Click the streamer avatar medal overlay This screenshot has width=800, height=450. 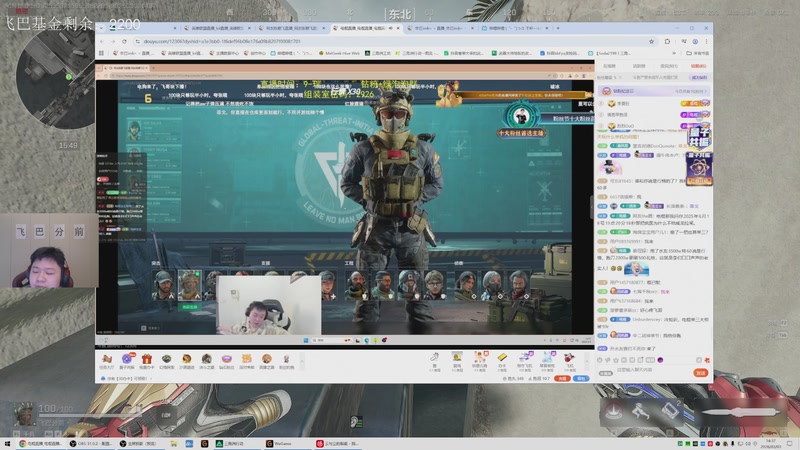click(x=521, y=117)
